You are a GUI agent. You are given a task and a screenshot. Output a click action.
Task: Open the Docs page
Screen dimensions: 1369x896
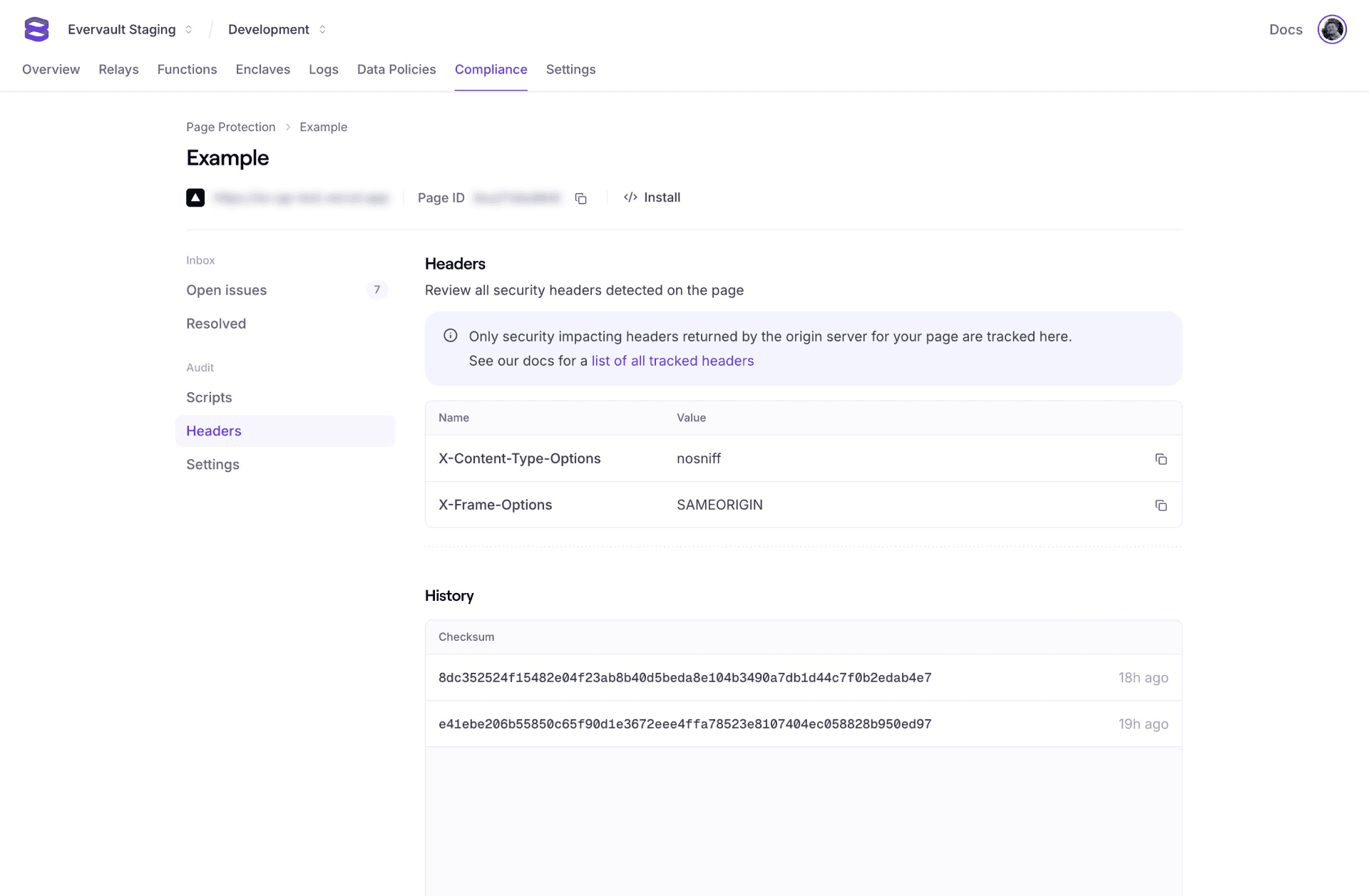(1285, 29)
